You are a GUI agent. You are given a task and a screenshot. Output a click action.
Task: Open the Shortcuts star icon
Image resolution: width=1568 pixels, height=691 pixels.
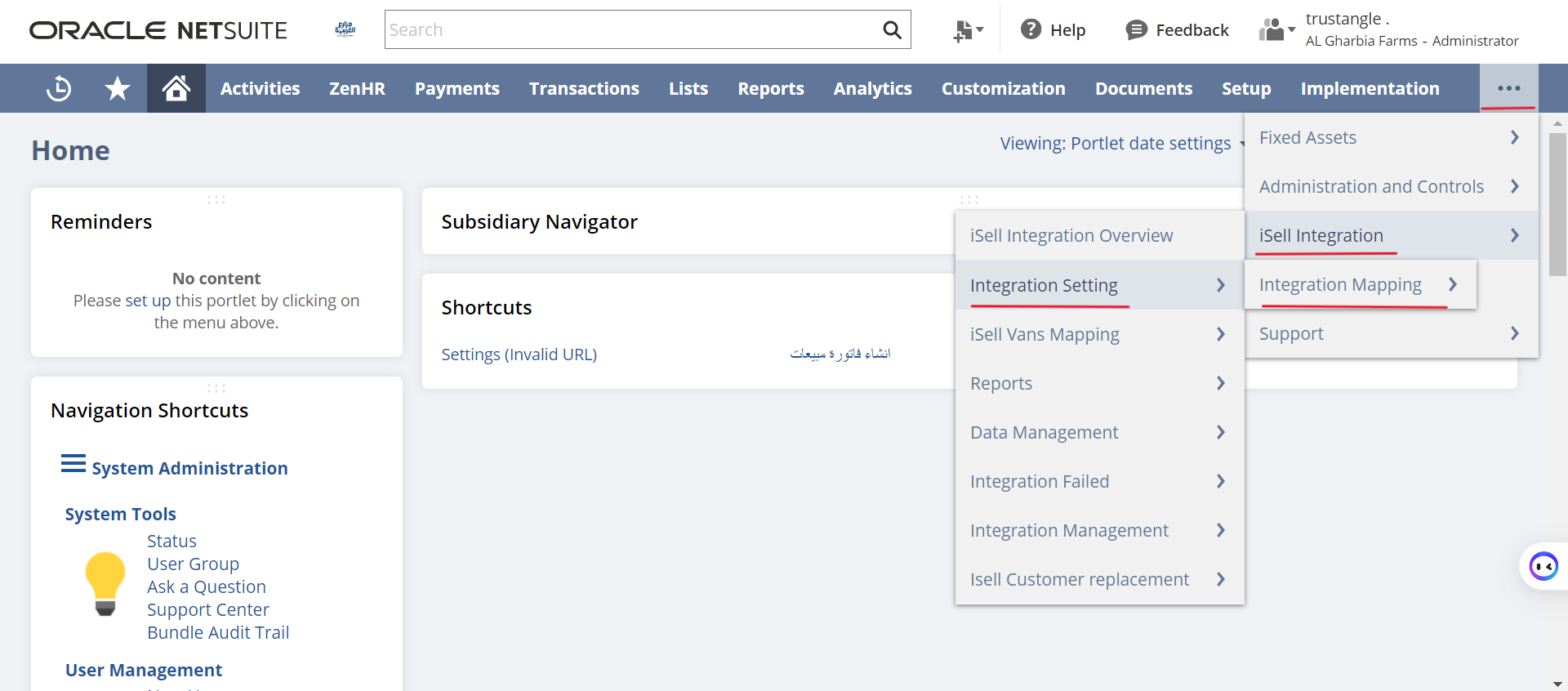pos(118,88)
